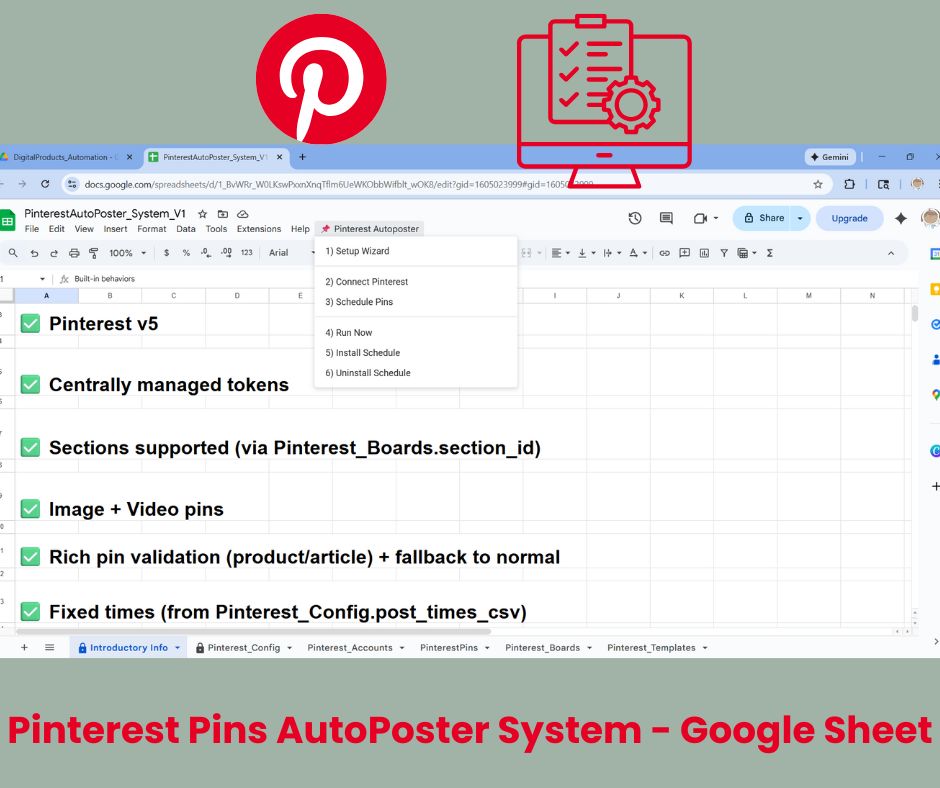Create a filter

[x=724, y=253]
